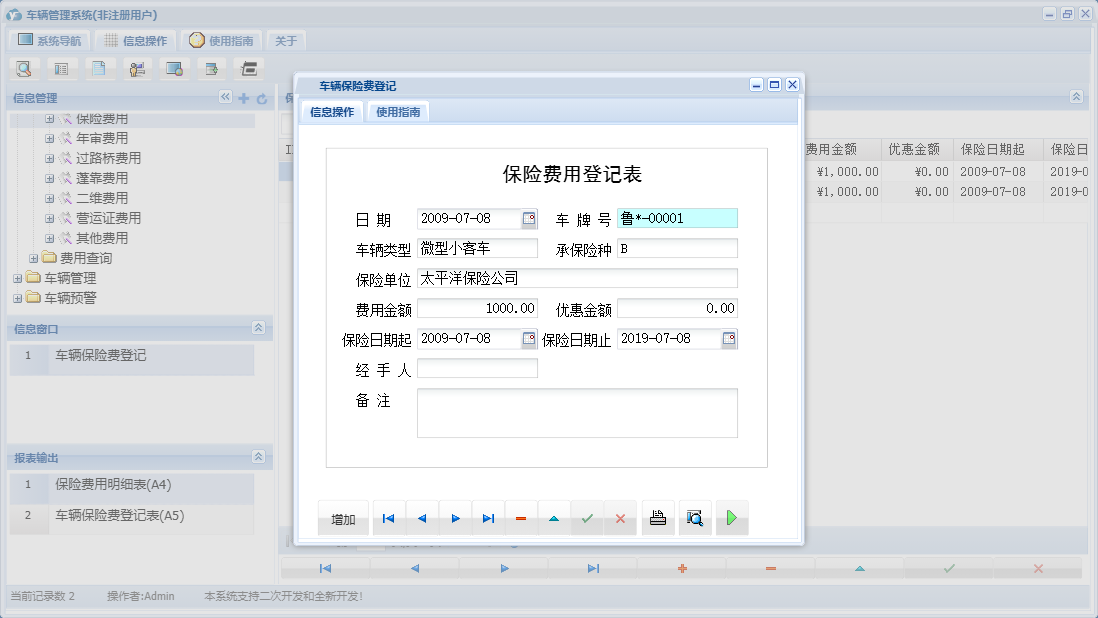The height and width of the screenshot is (618, 1098).
Task: Click the green run arrow in the dialog
Action: [x=732, y=518]
